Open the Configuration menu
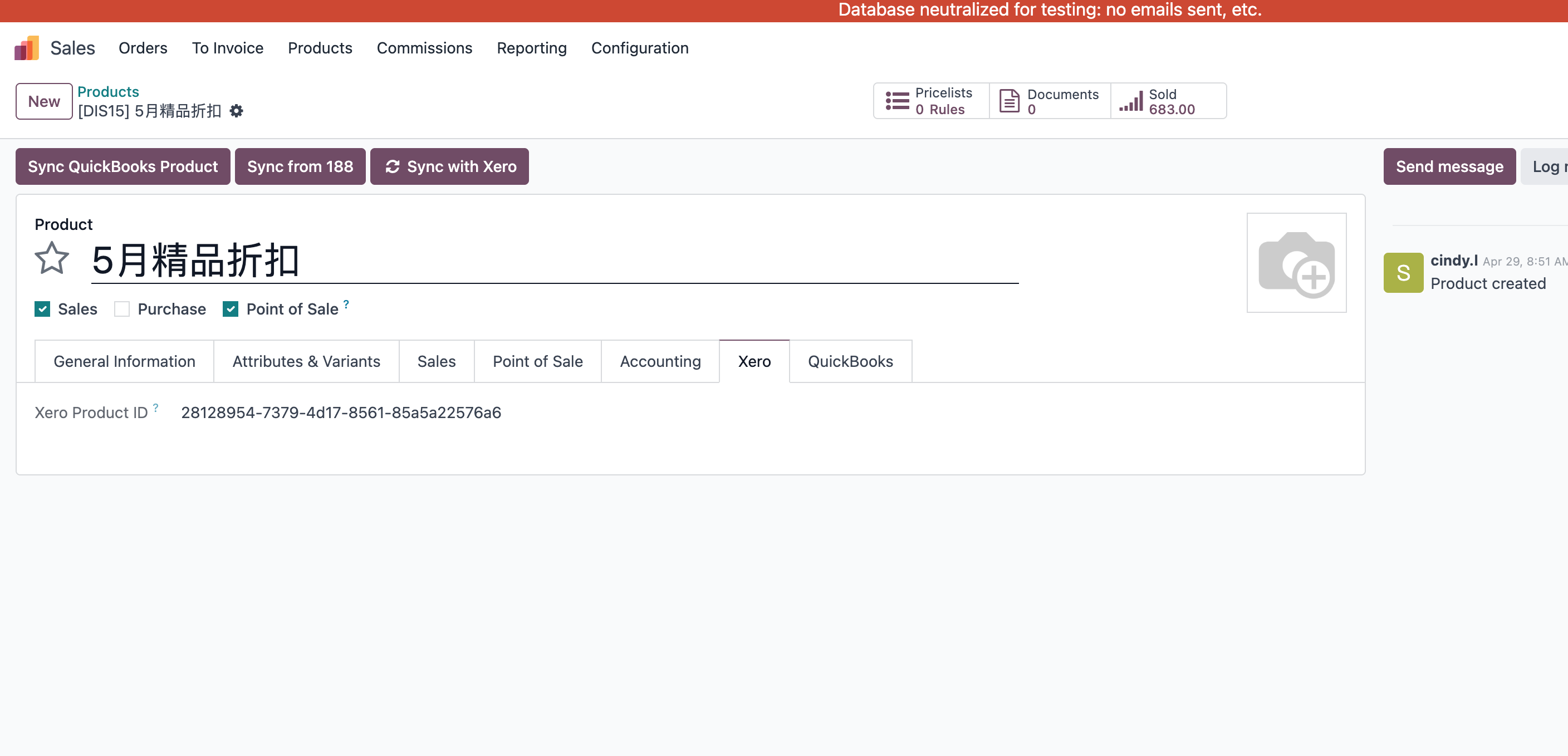Viewport: 1568px width, 756px height. 640,48
